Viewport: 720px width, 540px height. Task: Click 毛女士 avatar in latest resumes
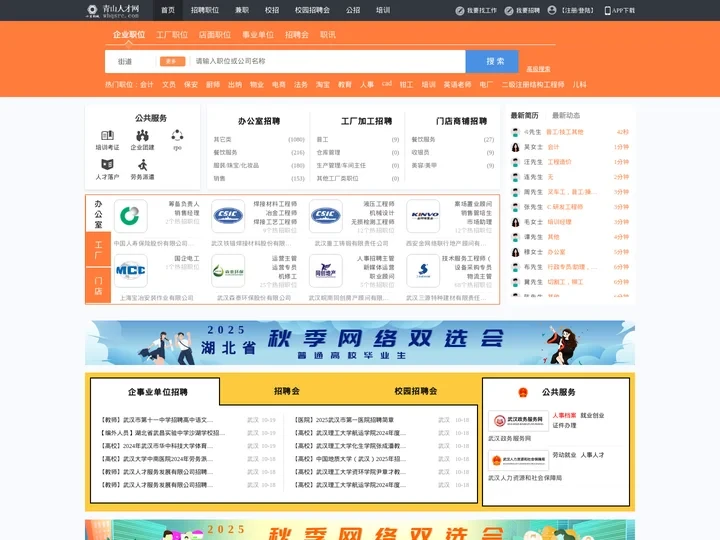click(x=515, y=222)
